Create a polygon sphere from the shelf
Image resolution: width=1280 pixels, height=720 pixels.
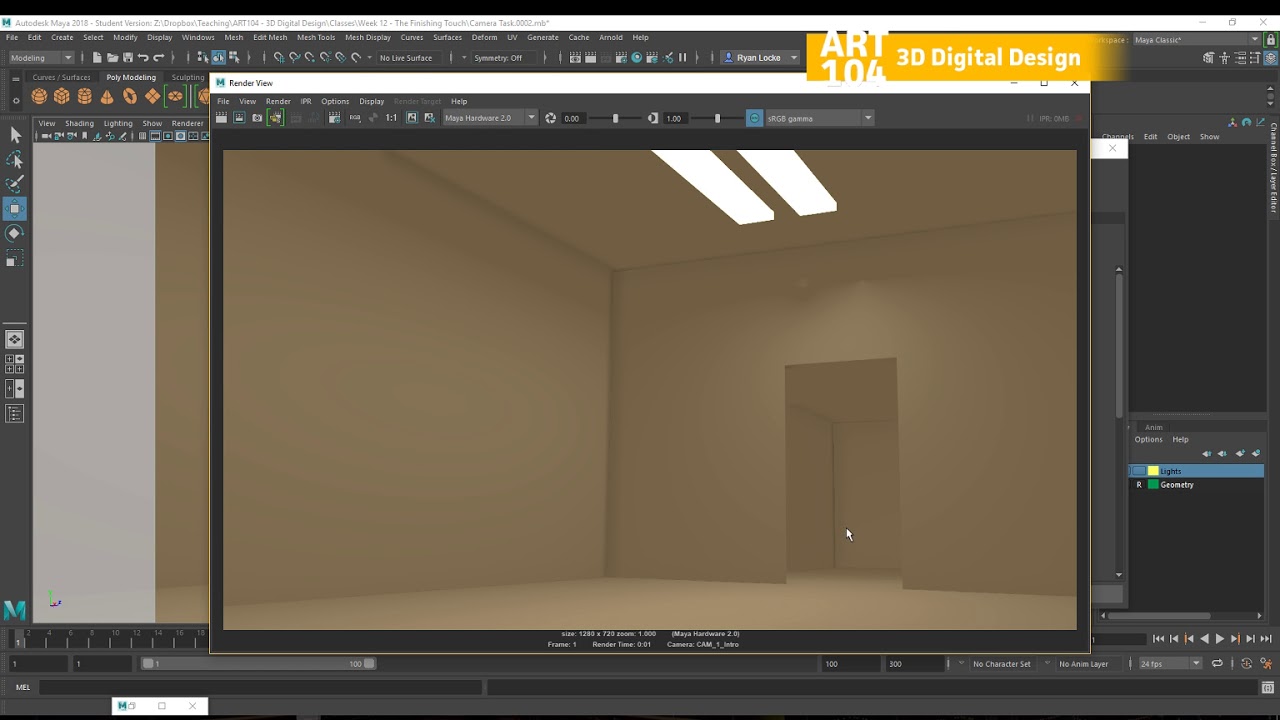39,96
